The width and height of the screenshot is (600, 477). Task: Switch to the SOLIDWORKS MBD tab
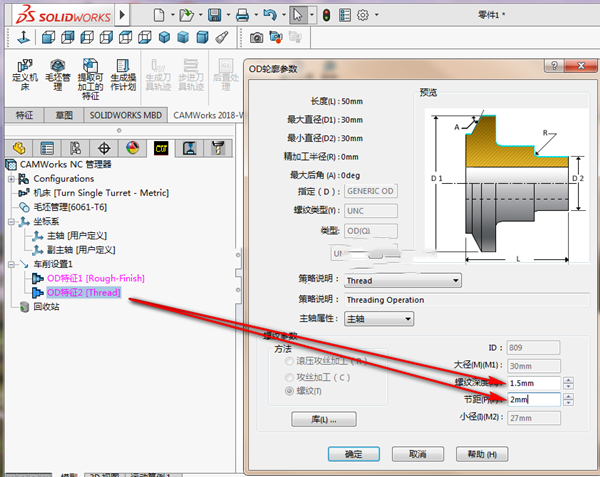[x=125, y=116]
